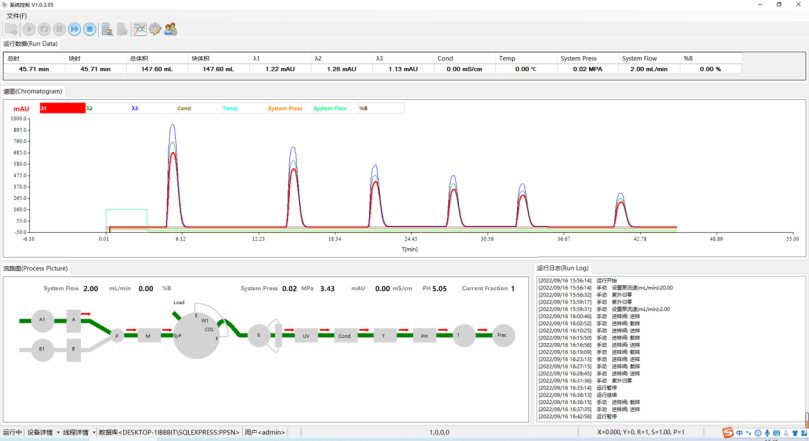Toggle the λ2 curve legend entry
Viewport: 809px width, 441px height.
[x=90, y=108]
